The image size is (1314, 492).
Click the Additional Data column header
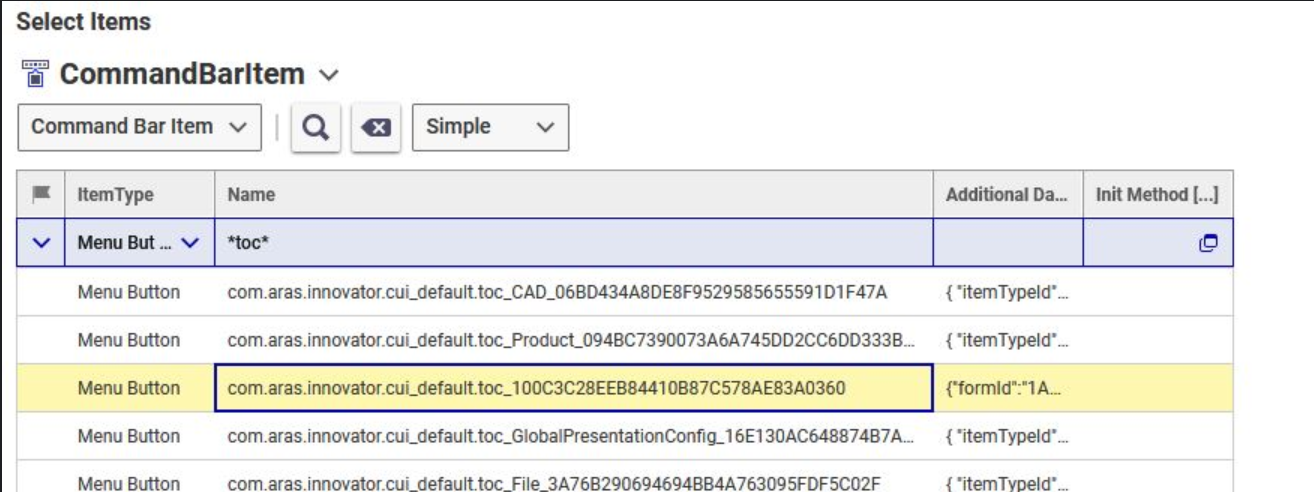1007,194
